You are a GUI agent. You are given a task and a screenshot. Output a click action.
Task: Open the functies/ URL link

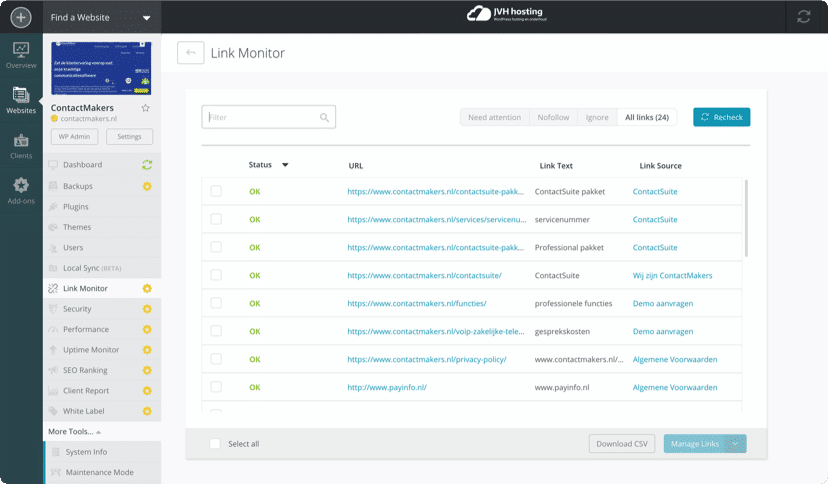coord(417,303)
